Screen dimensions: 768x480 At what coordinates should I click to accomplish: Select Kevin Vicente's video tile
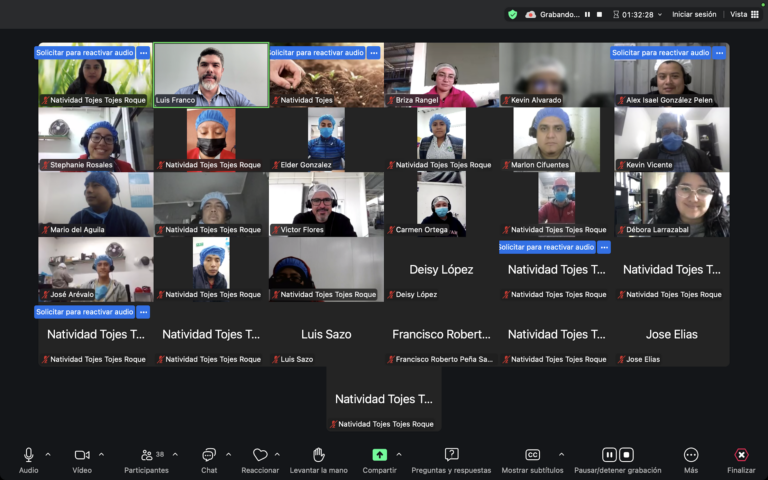pyautogui.click(x=672, y=140)
